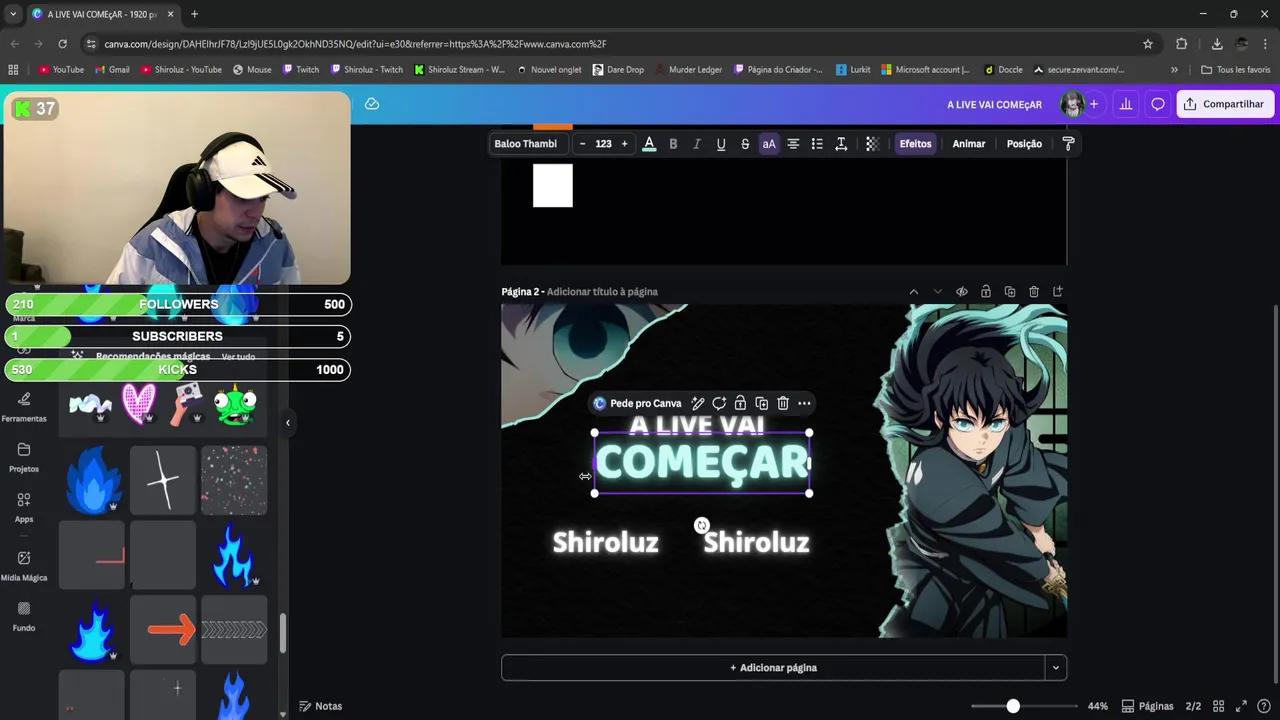This screenshot has width=1280, height=720.
Task: Lock the selected text element
Action: 740,404
